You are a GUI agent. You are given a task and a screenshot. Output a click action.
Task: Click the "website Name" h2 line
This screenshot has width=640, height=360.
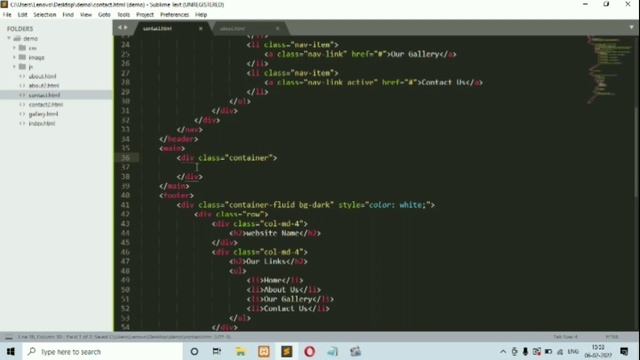(275, 233)
